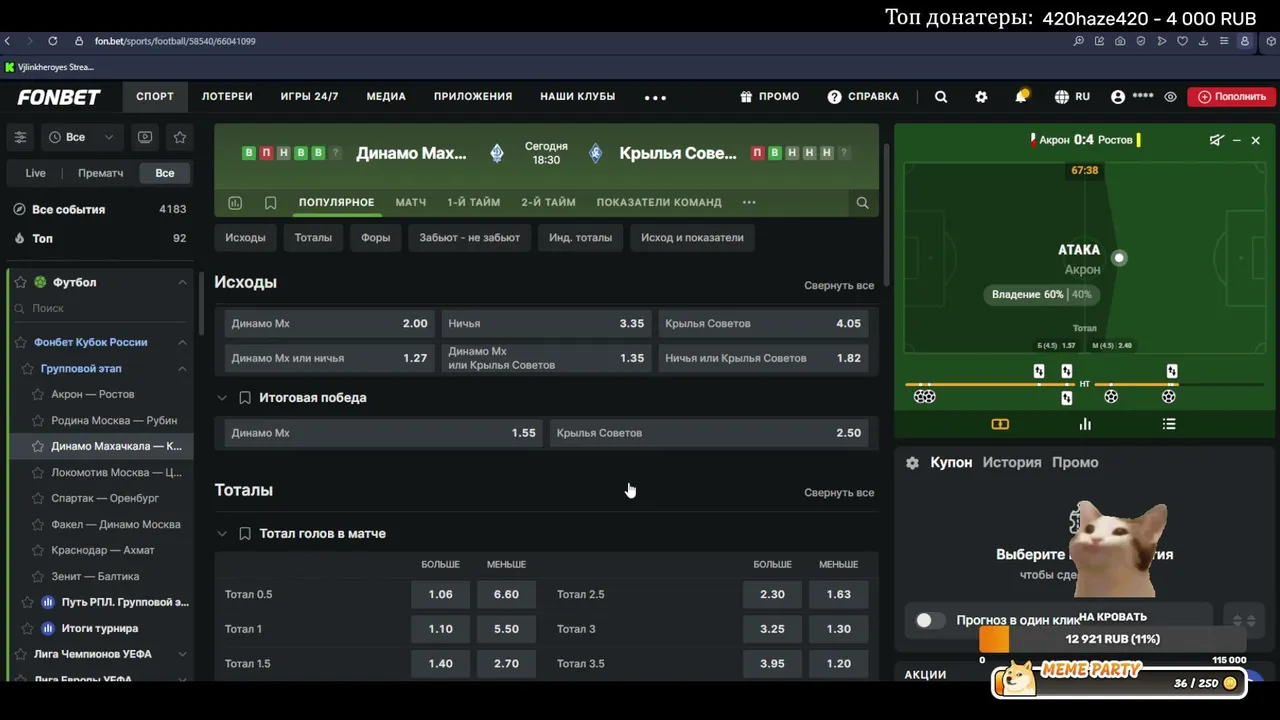
Task: Pin the Тотал голов в матче bookmark
Action: click(244, 534)
